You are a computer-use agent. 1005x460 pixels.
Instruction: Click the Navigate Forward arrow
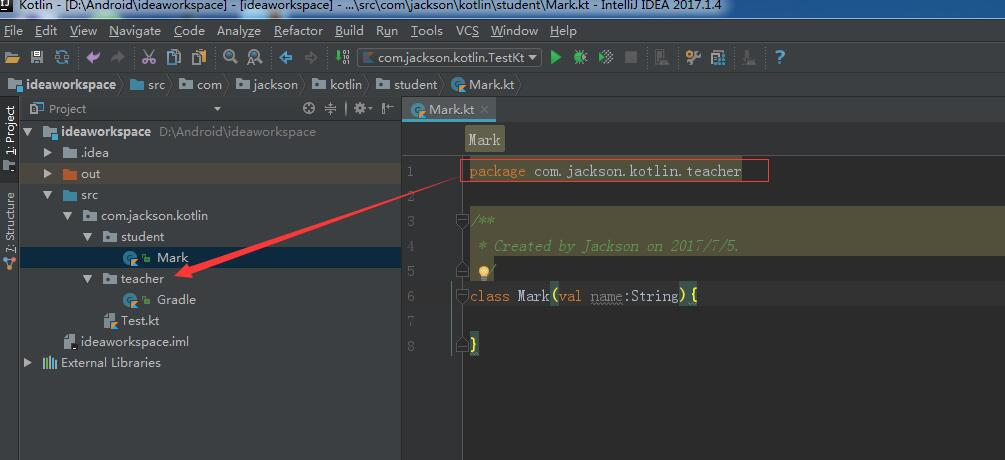pyautogui.click(x=311, y=58)
